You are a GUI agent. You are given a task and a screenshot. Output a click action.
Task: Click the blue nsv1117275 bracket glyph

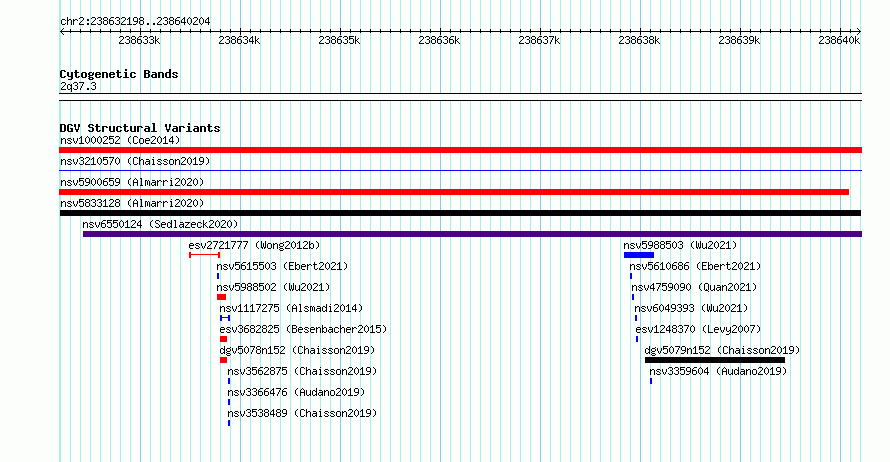(225, 318)
